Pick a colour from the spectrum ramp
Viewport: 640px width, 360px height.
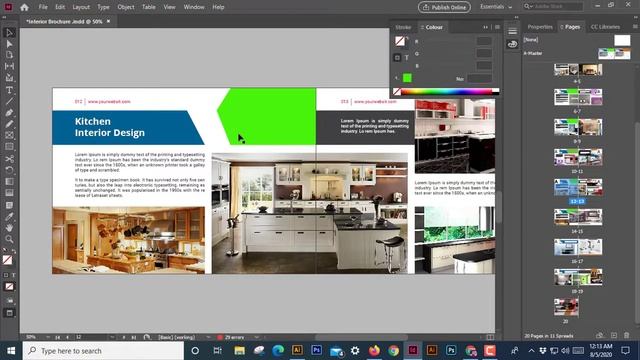pos(447,92)
